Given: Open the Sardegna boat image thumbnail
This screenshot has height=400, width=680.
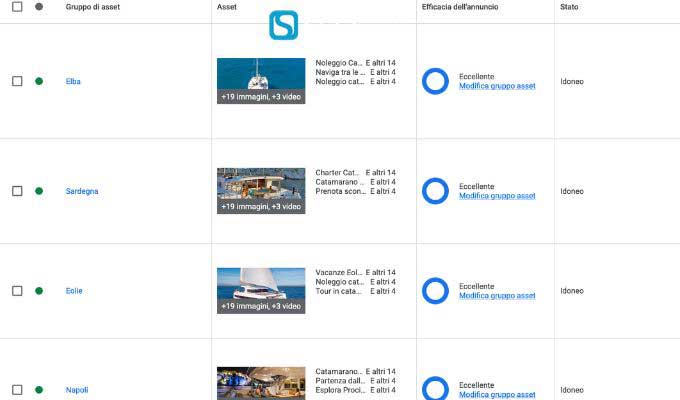Looking at the screenshot, I should (261, 191).
